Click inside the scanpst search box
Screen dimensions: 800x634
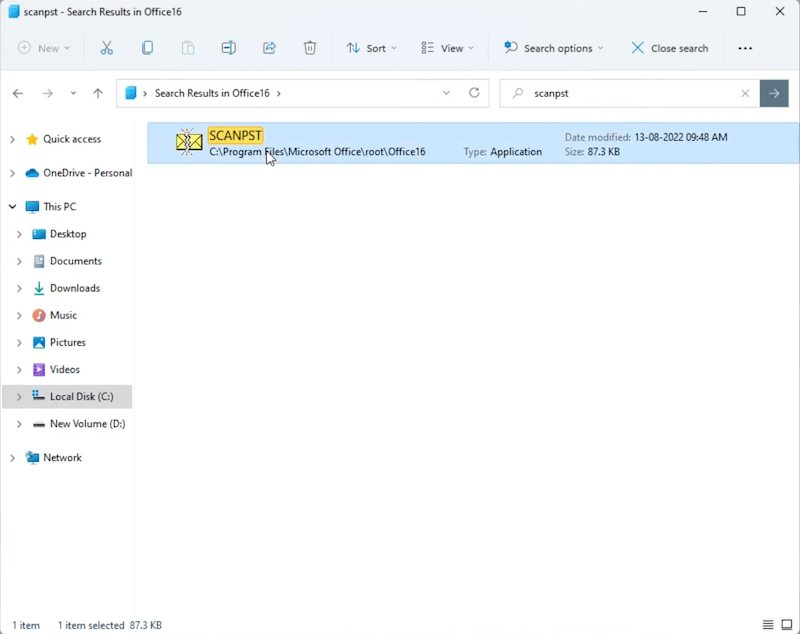[630, 93]
